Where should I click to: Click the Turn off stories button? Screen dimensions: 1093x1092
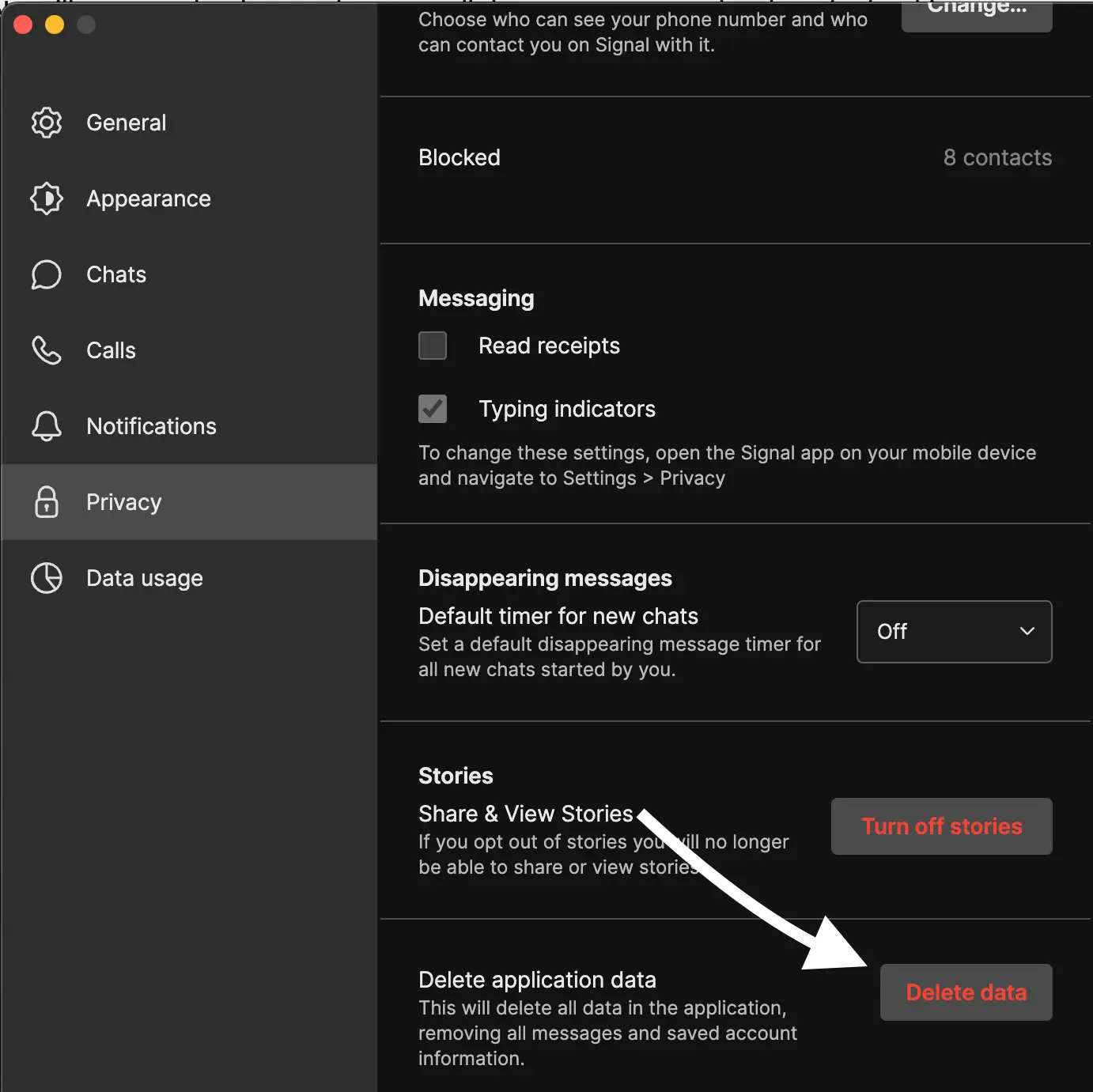941,826
